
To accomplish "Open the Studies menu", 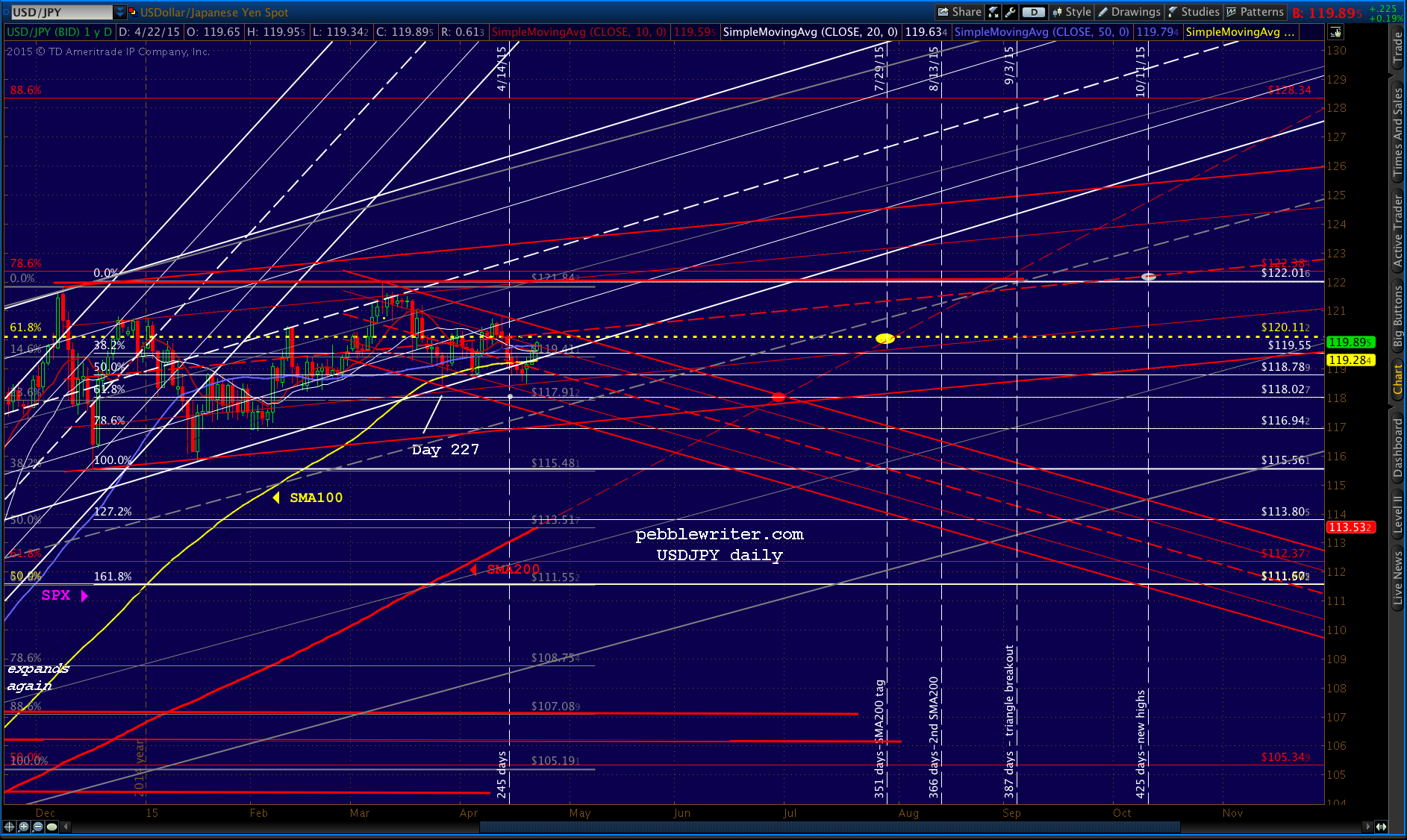I will click(1194, 12).
